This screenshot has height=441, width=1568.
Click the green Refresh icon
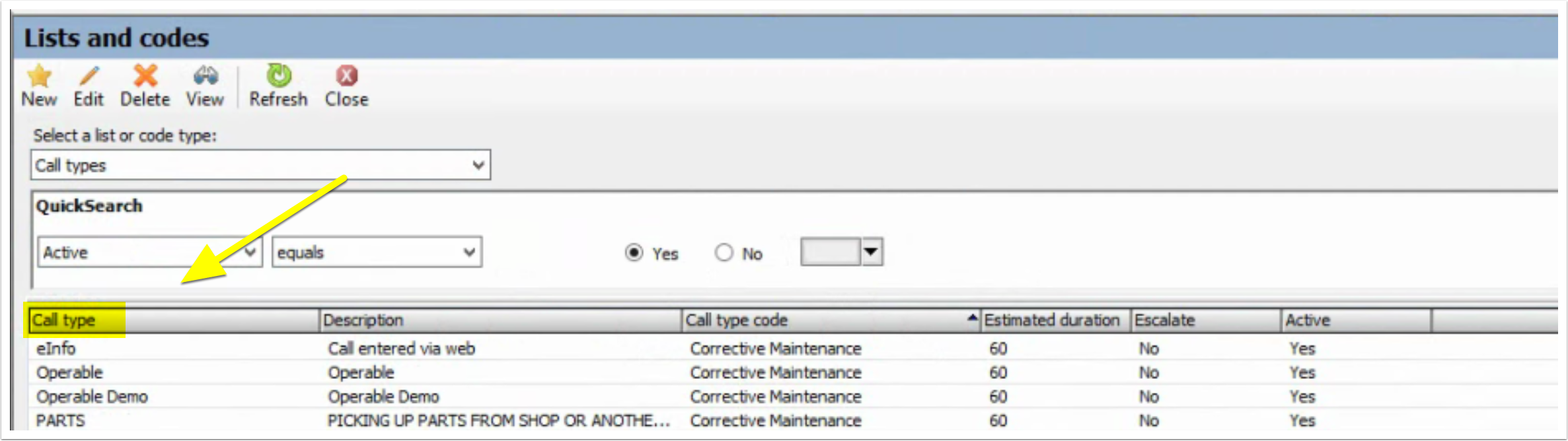pyautogui.click(x=279, y=75)
